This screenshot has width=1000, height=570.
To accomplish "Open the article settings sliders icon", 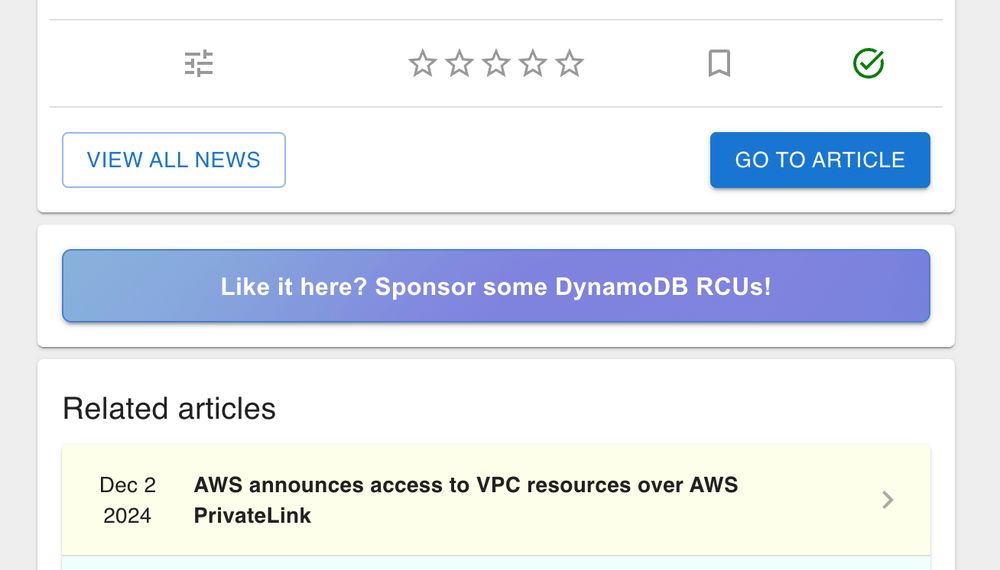I will [x=199, y=64].
